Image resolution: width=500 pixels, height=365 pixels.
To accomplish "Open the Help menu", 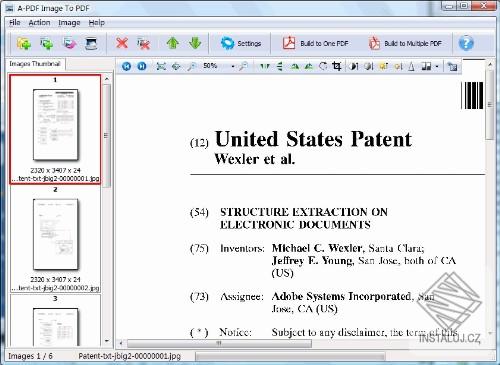I will click(x=97, y=23).
